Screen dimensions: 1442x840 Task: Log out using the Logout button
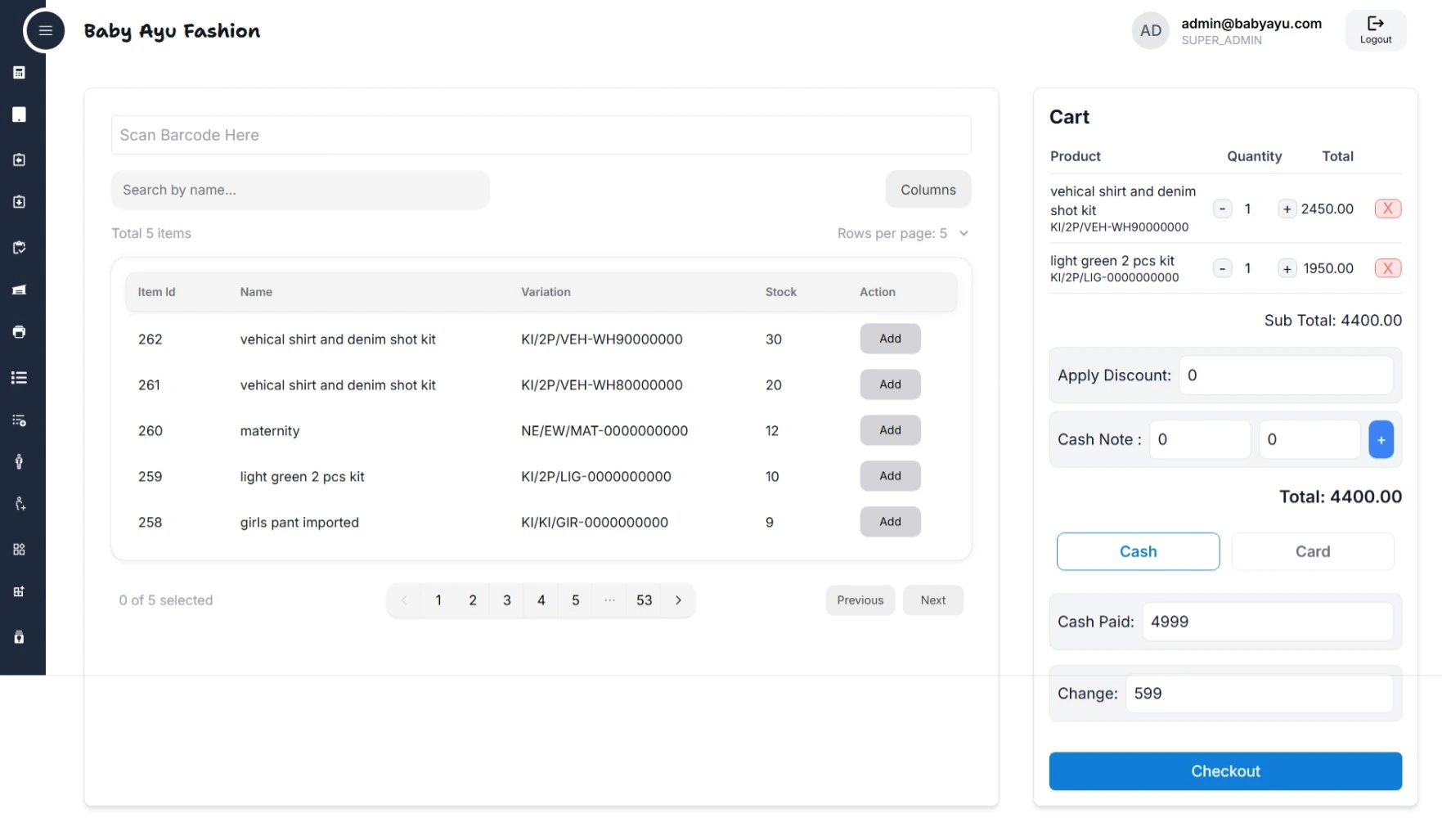click(1375, 30)
